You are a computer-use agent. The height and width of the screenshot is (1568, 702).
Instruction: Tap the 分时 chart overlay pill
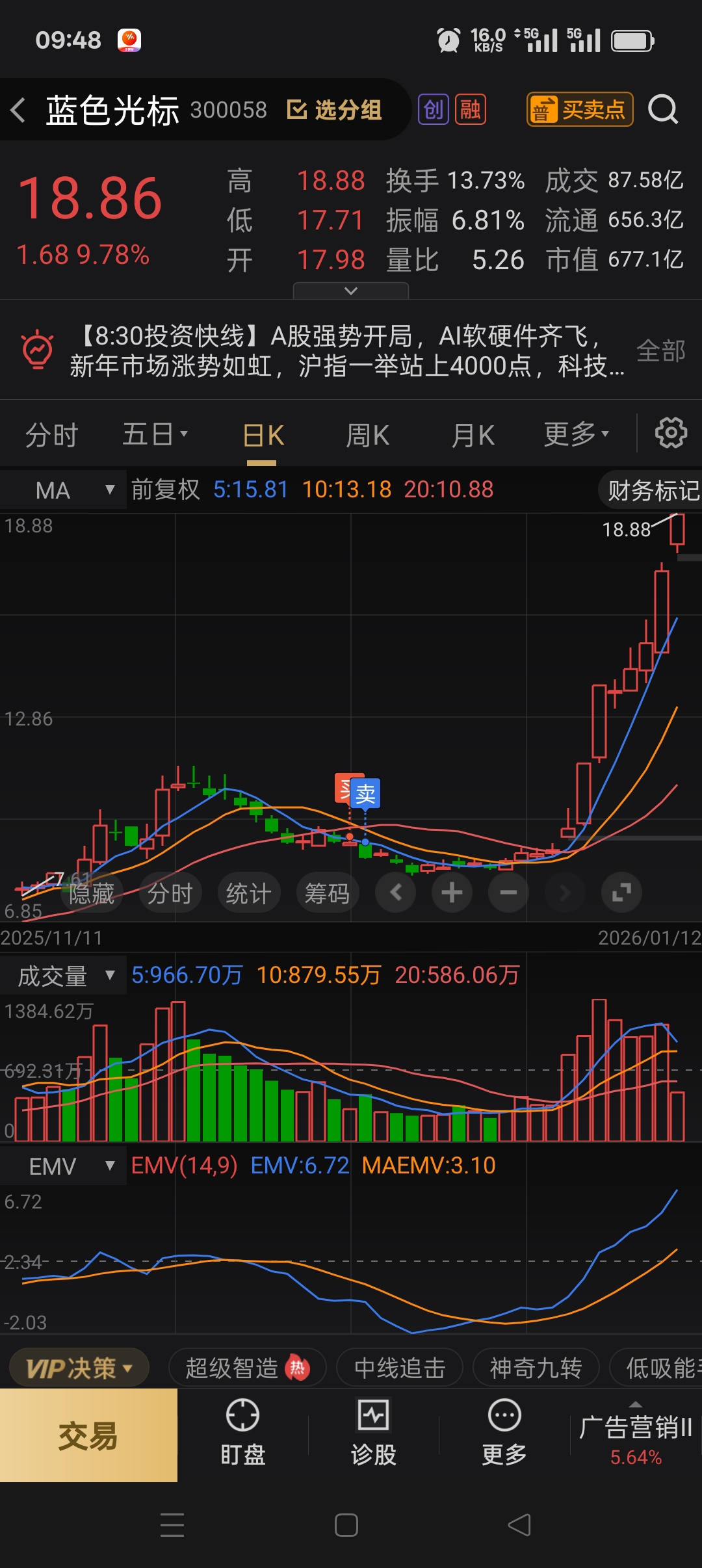[x=170, y=893]
